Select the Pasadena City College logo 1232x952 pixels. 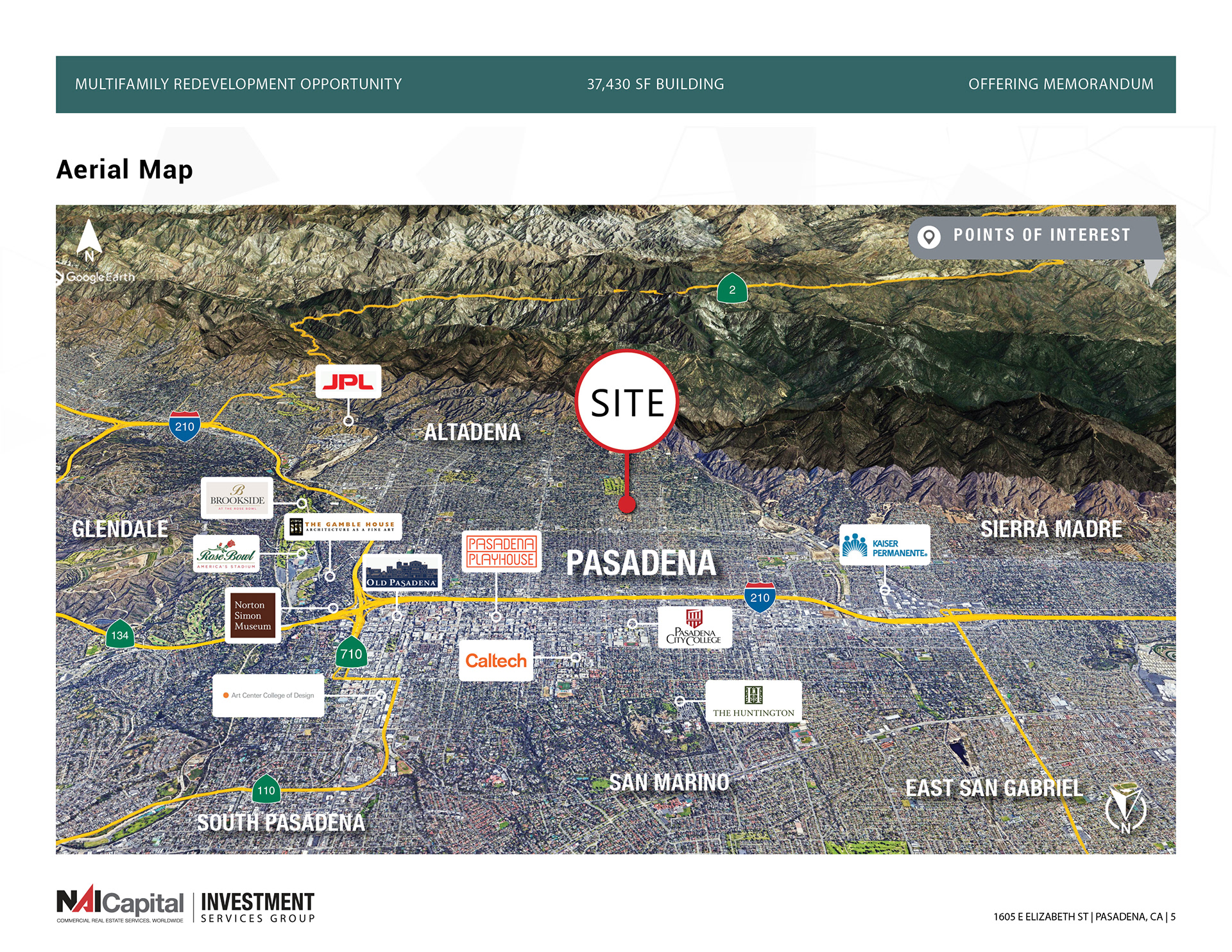[695, 627]
